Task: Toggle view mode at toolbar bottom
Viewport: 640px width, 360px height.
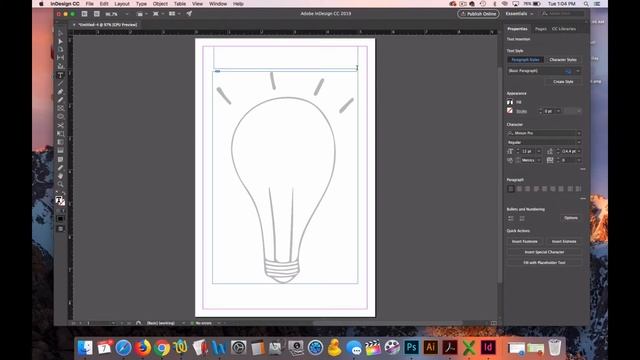Action: pos(60,229)
